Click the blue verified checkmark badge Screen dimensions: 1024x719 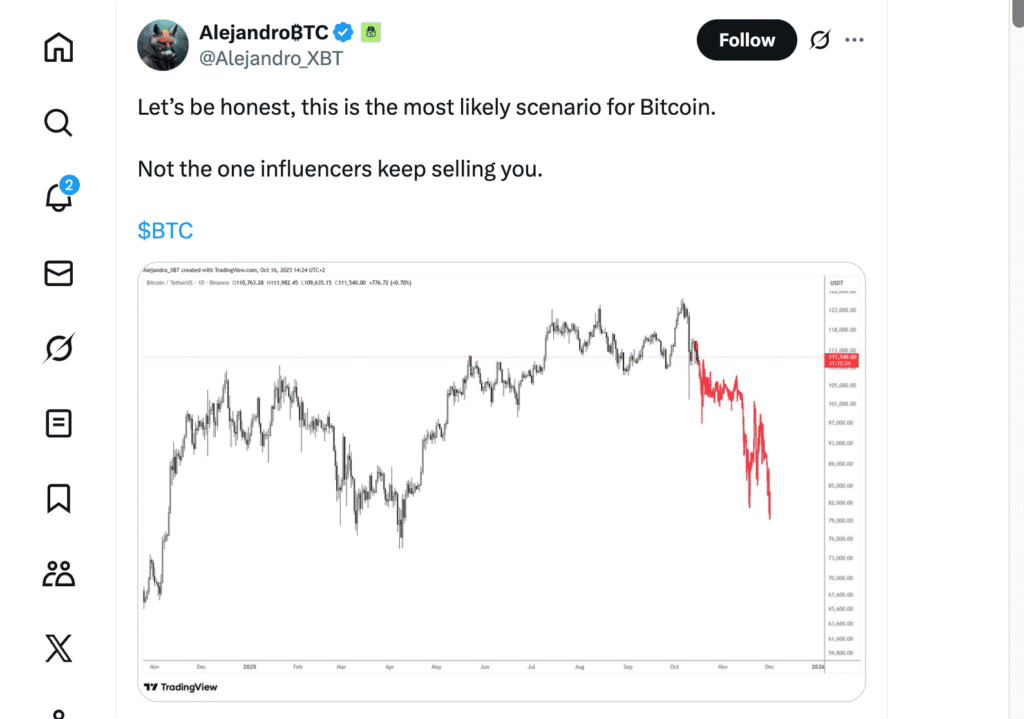coord(344,32)
